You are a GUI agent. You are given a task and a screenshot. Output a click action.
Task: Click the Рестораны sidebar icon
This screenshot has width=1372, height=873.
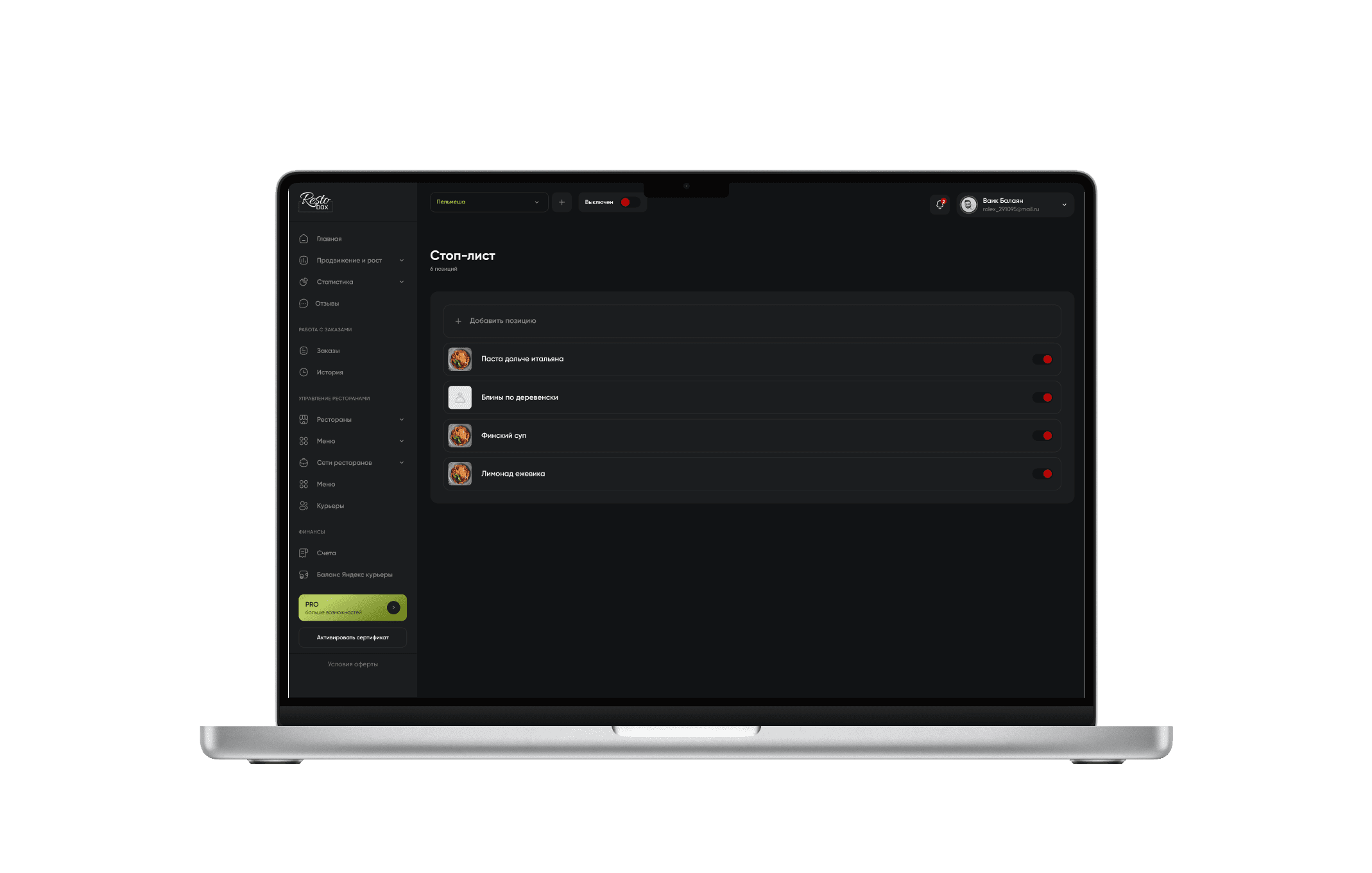click(304, 419)
